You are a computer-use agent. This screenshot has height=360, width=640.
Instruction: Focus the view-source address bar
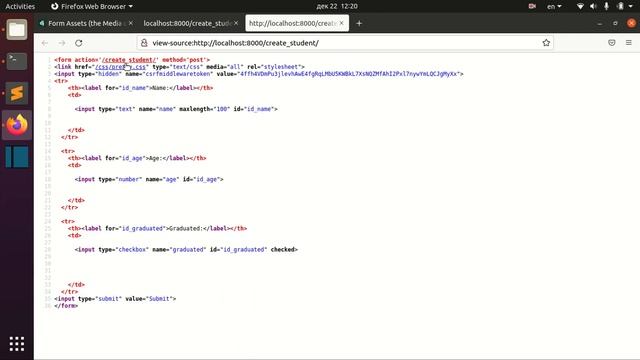345,43
